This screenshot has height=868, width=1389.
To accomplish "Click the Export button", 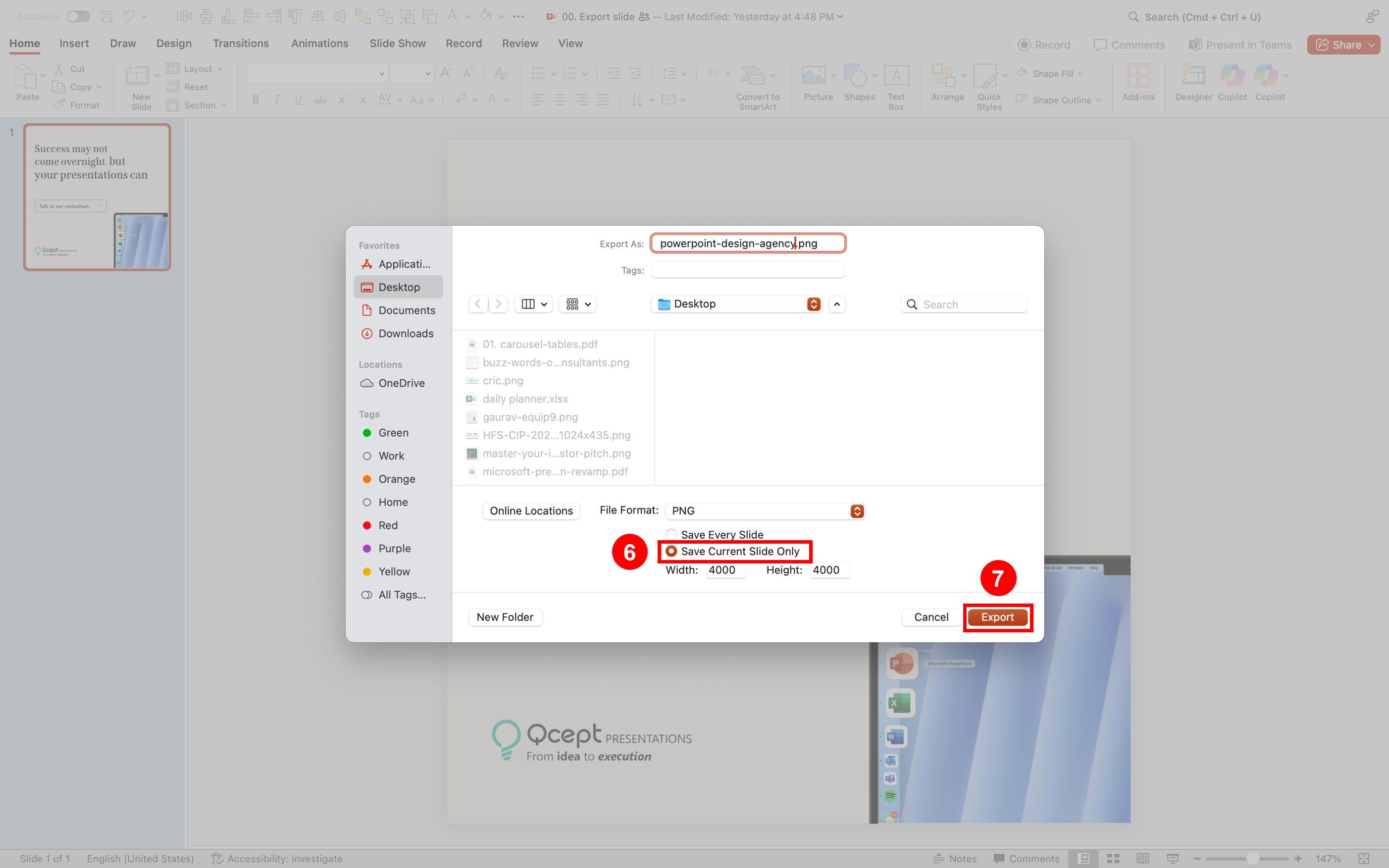I will pos(997,617).
